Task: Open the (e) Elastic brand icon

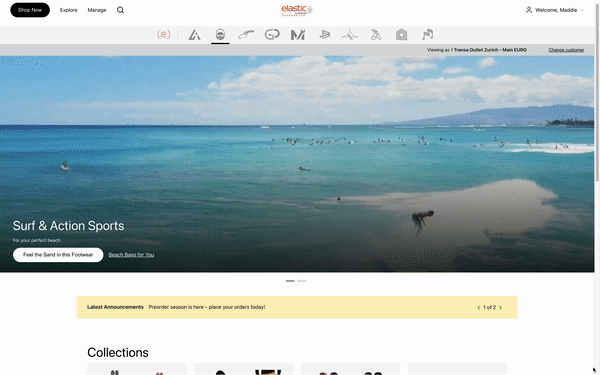Action: click(x=163, y=34)
